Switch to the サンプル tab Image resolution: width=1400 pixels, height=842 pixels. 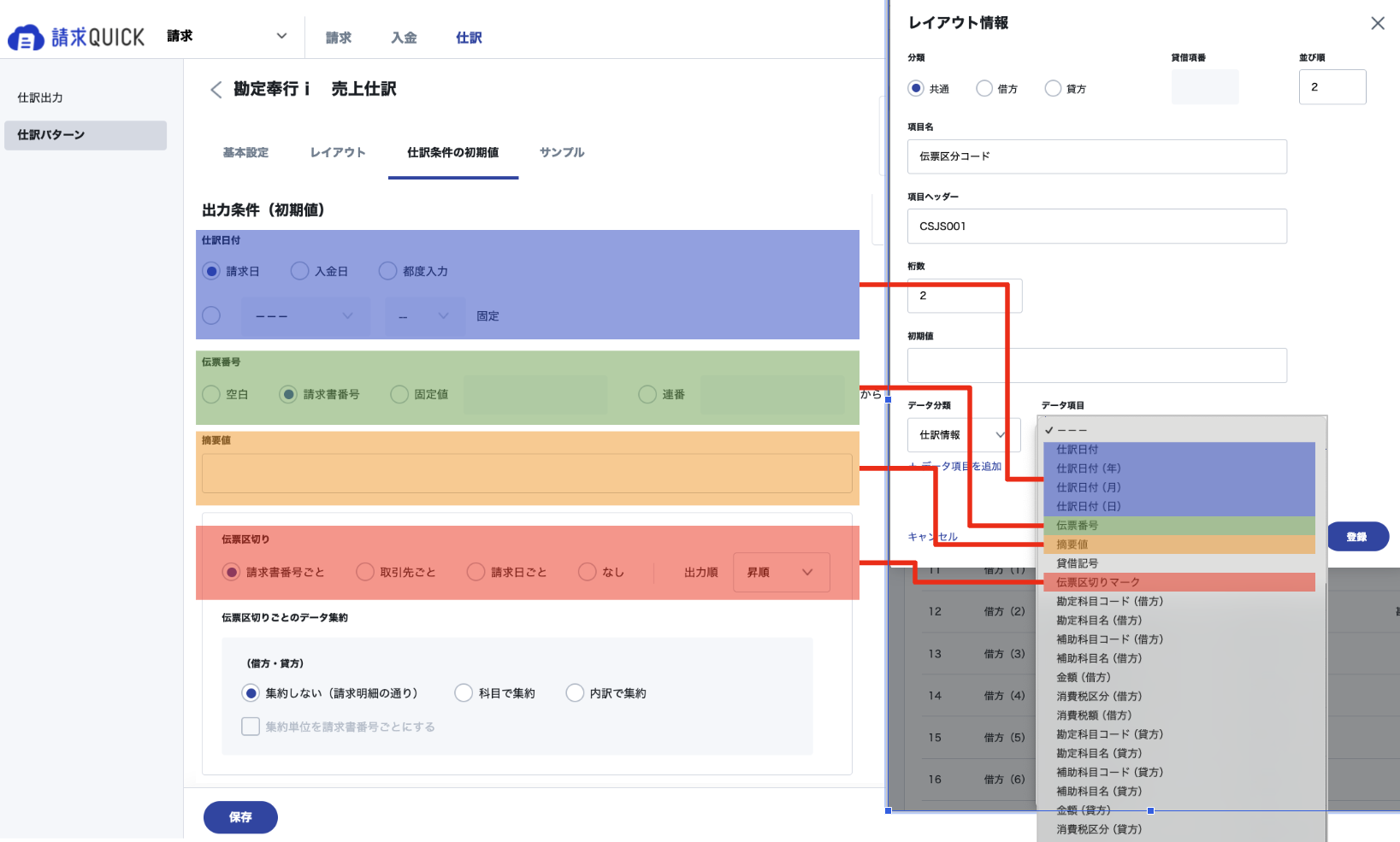pos(562,152)
